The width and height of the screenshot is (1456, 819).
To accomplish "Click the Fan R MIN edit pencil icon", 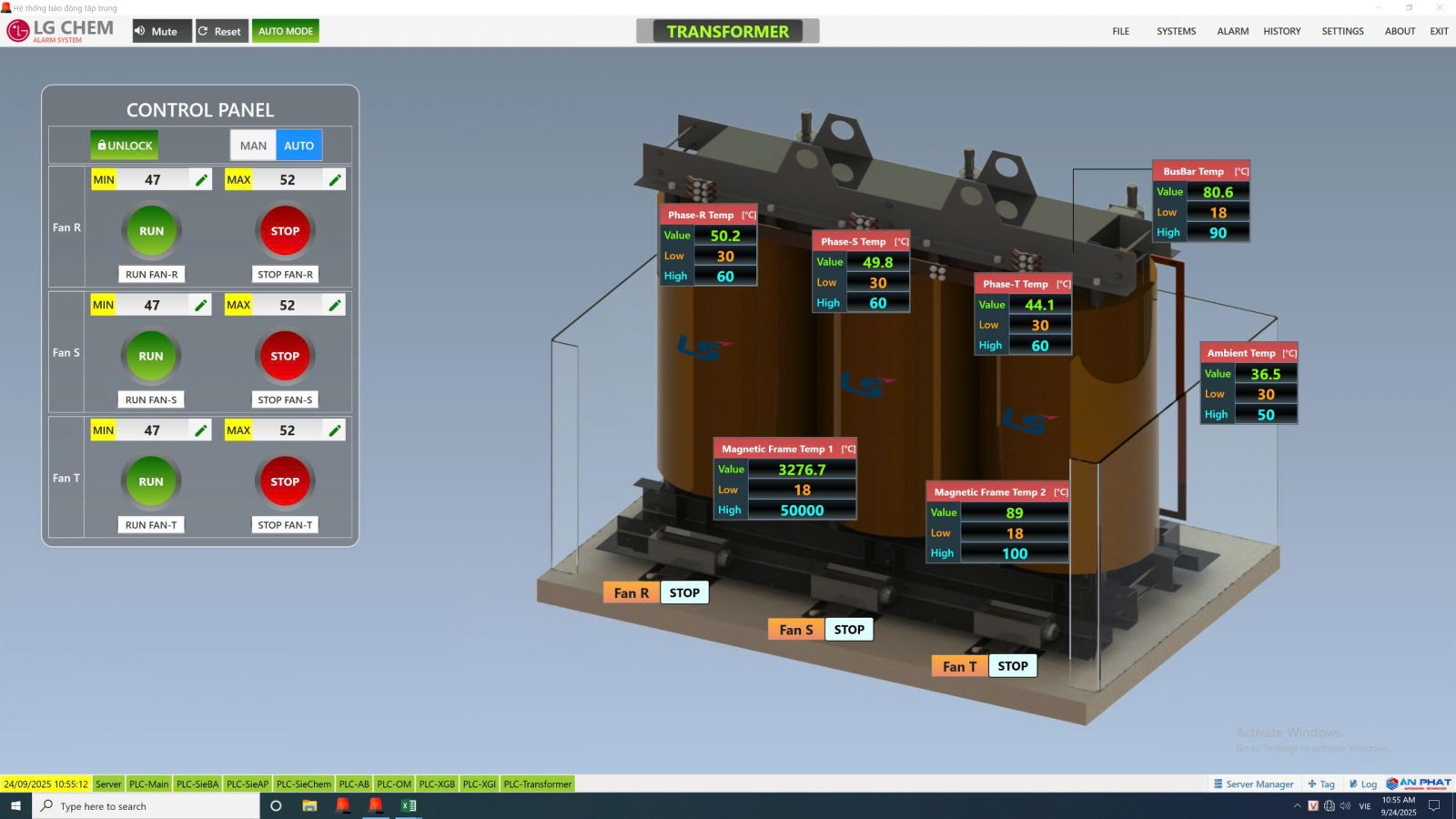I will pyautogui.click(x=201, y=180).
